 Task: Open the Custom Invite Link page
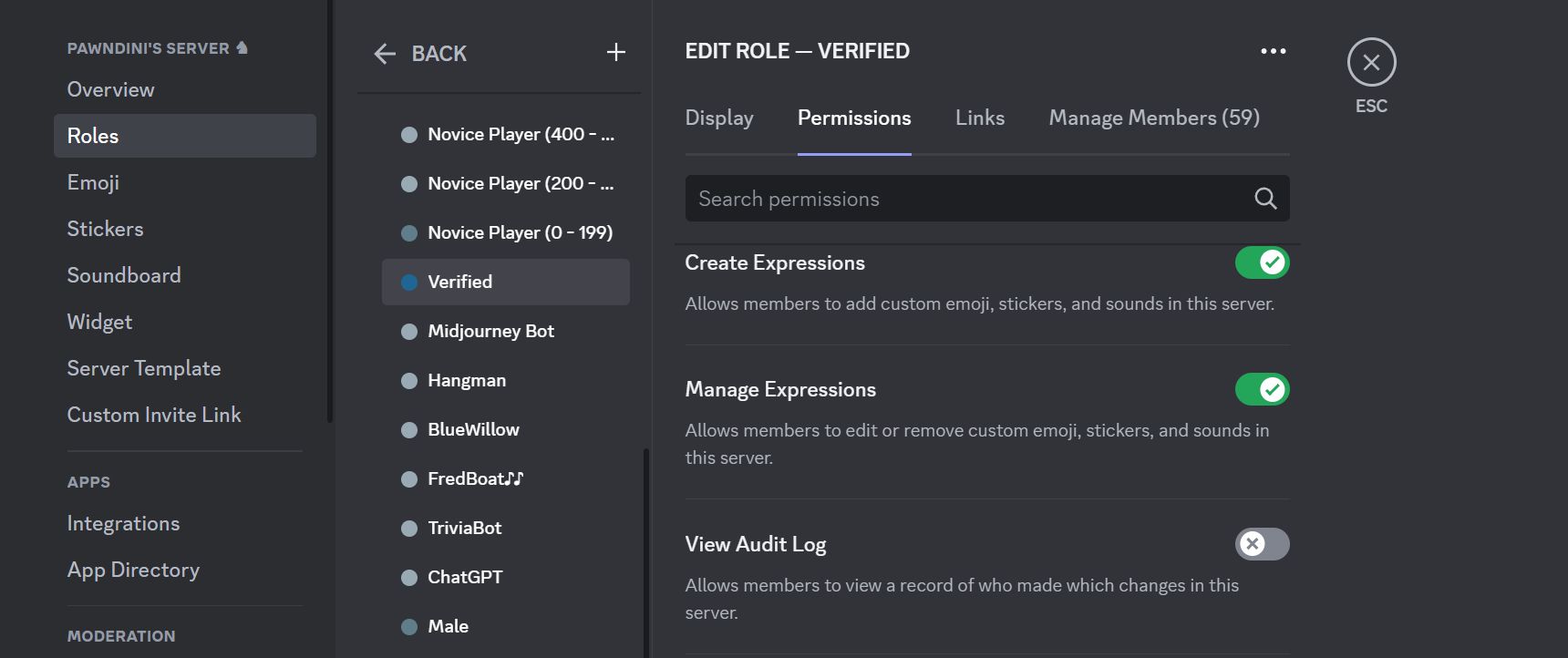point(154,415)
